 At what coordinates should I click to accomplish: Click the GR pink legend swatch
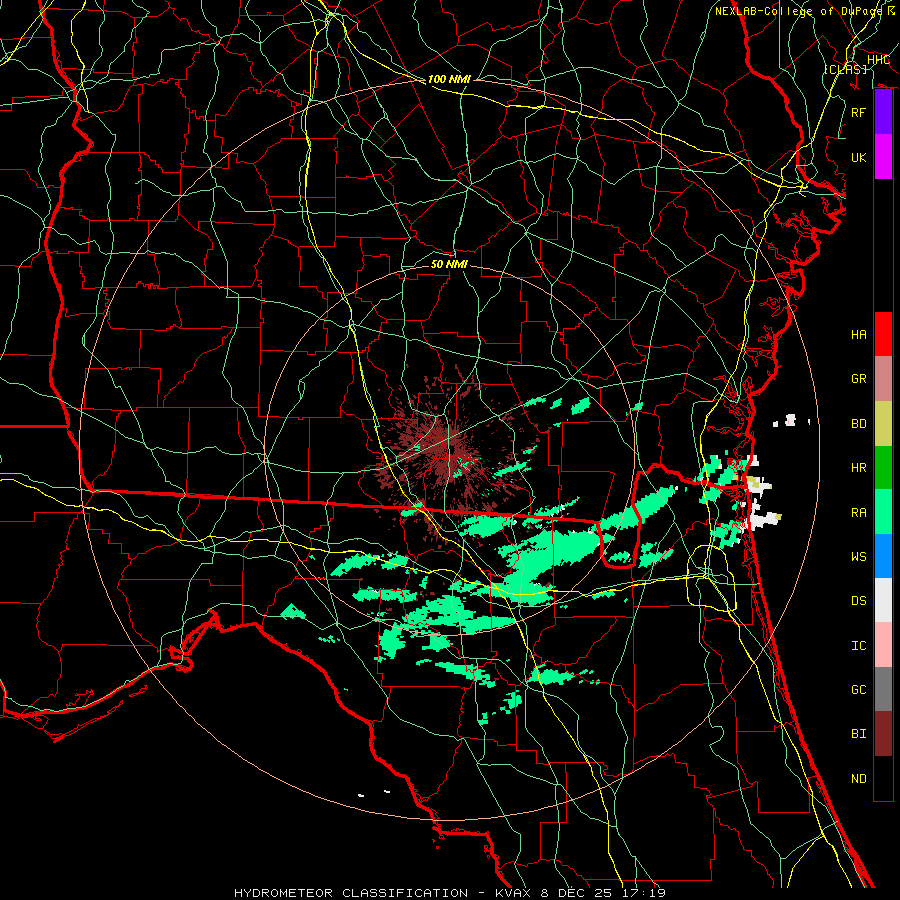883,379
